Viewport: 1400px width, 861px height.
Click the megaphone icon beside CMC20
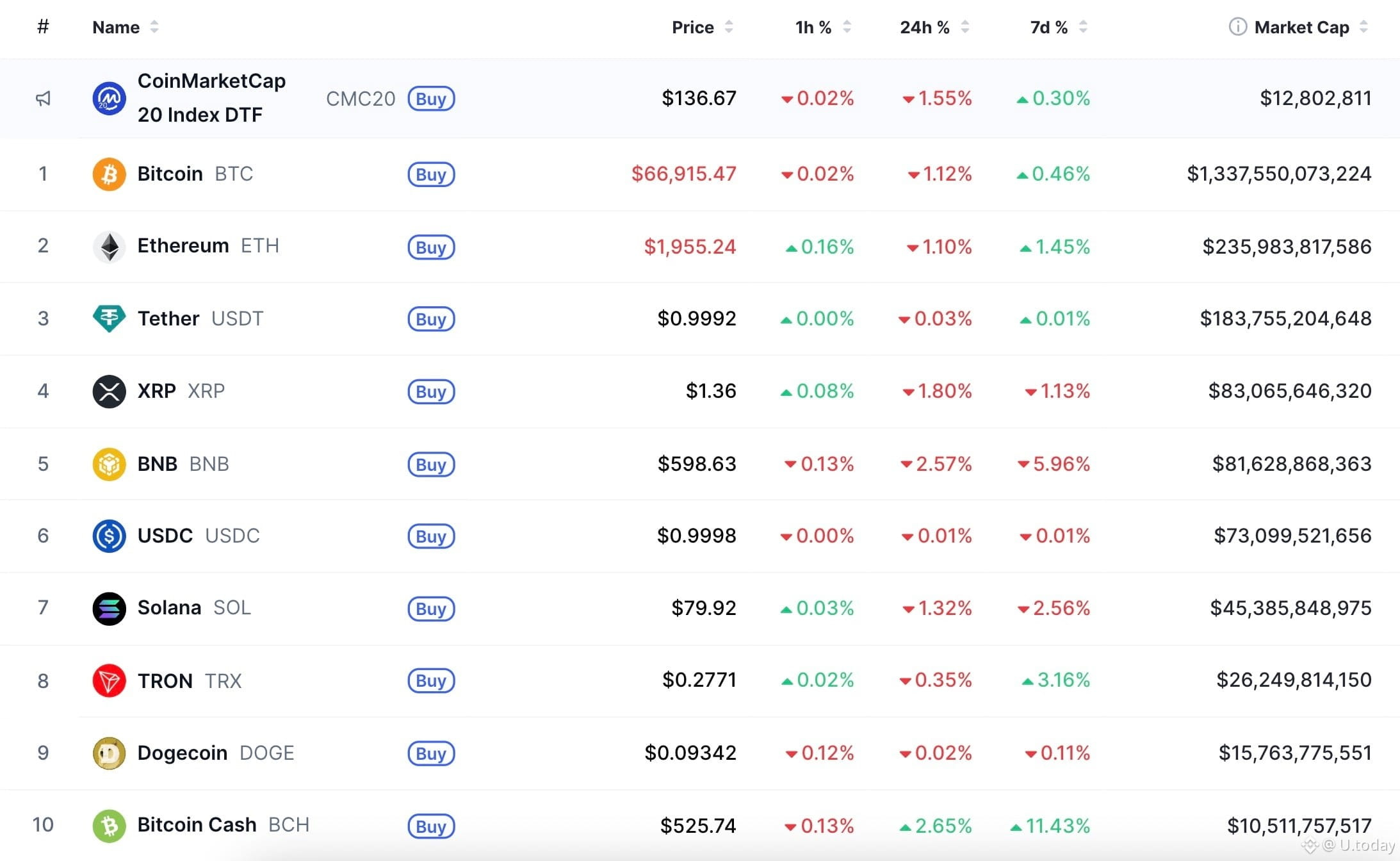point(43,99)
